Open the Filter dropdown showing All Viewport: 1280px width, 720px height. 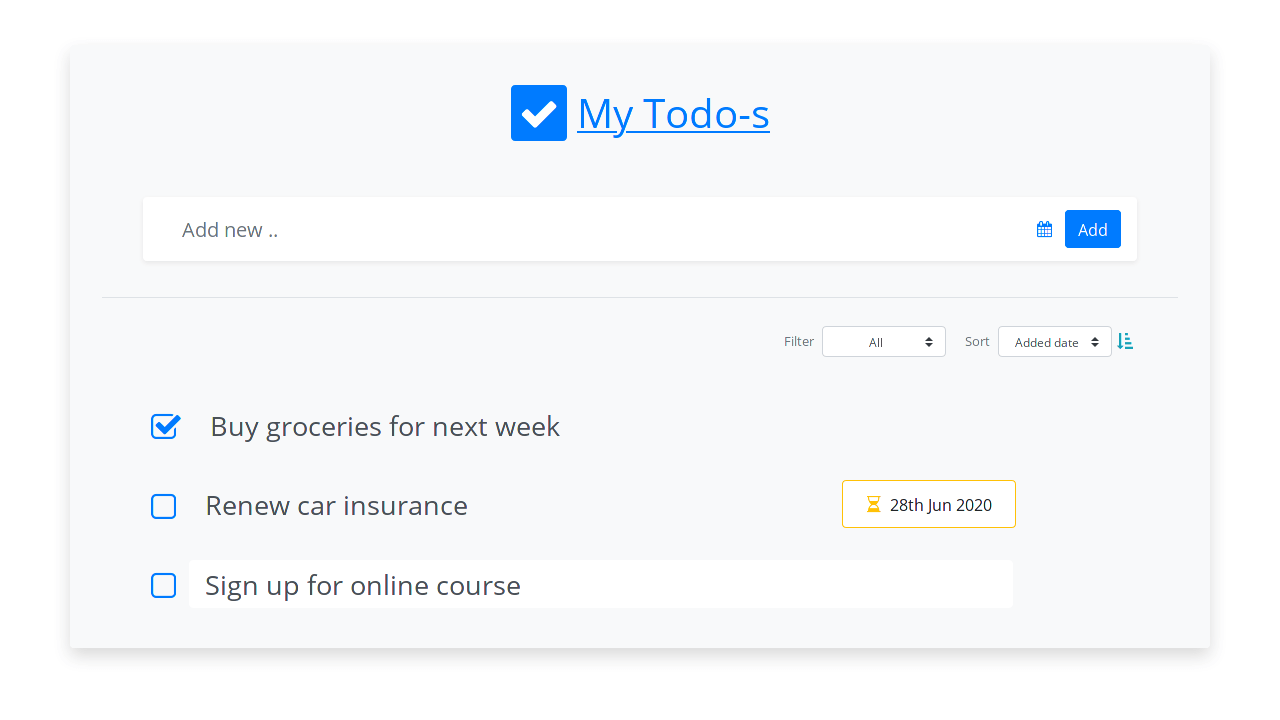point(883,342)
